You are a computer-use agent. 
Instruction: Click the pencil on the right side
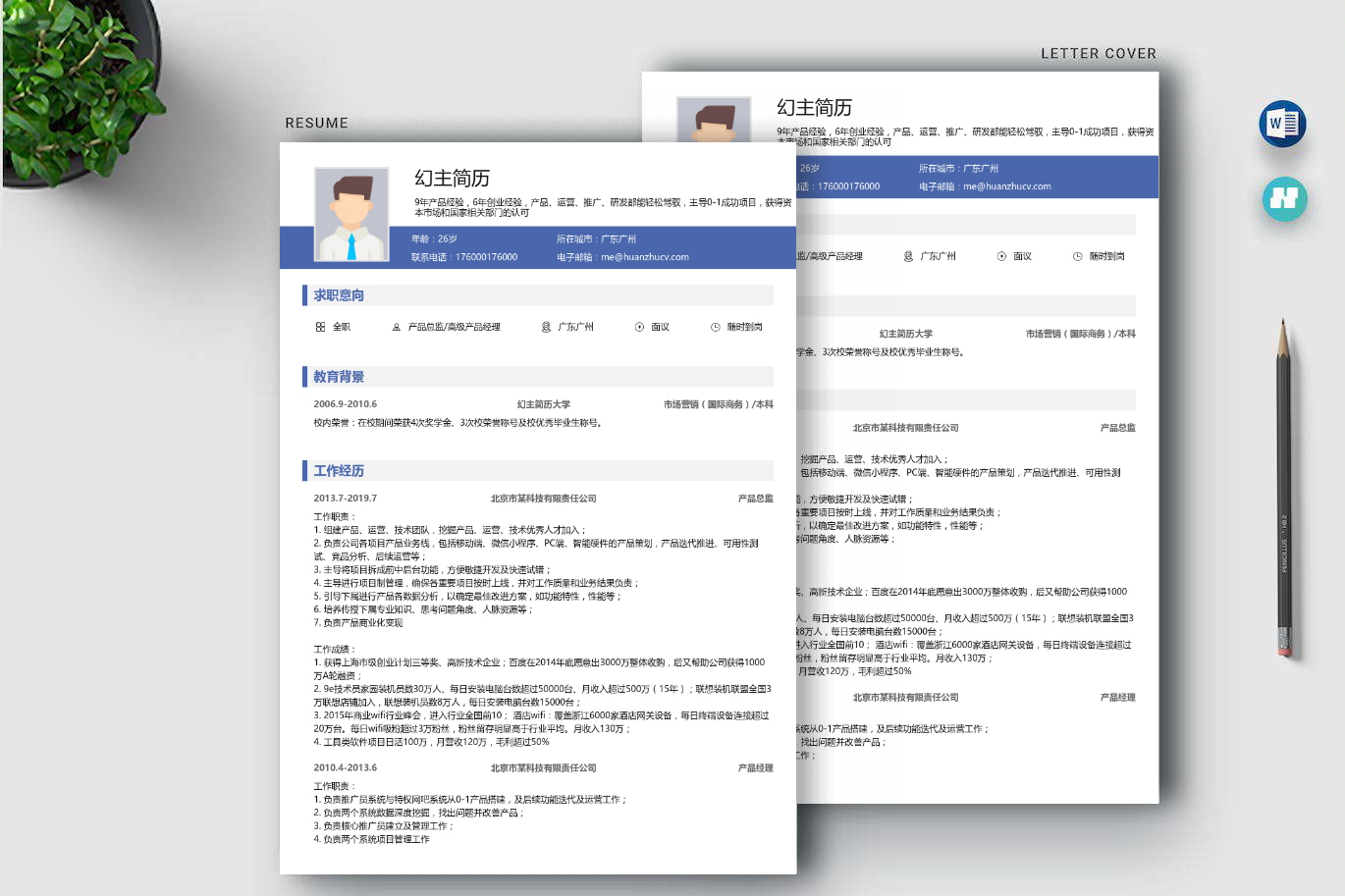point(1283,491)
